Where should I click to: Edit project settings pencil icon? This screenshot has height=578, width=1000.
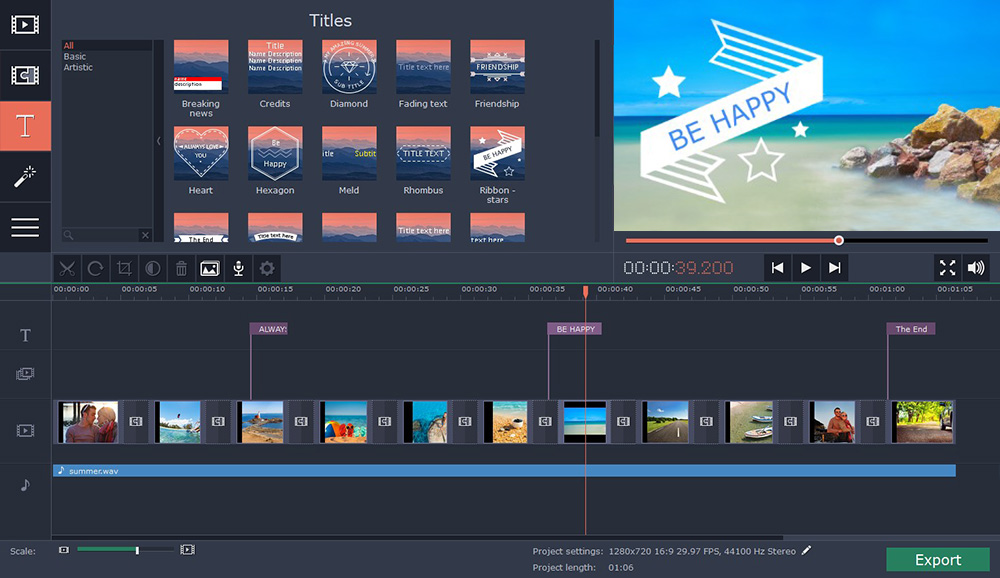(807, 550)
